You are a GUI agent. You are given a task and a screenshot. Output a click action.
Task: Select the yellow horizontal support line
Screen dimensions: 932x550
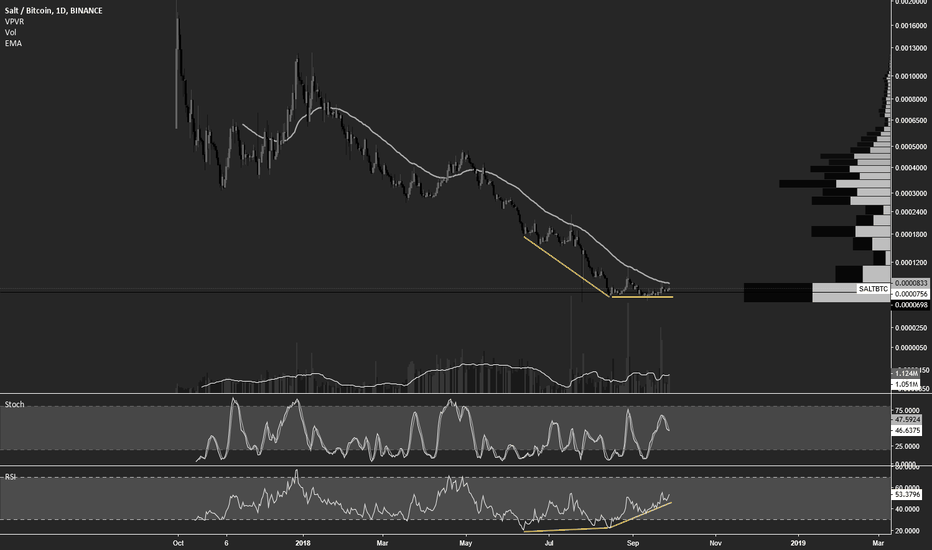642,297
